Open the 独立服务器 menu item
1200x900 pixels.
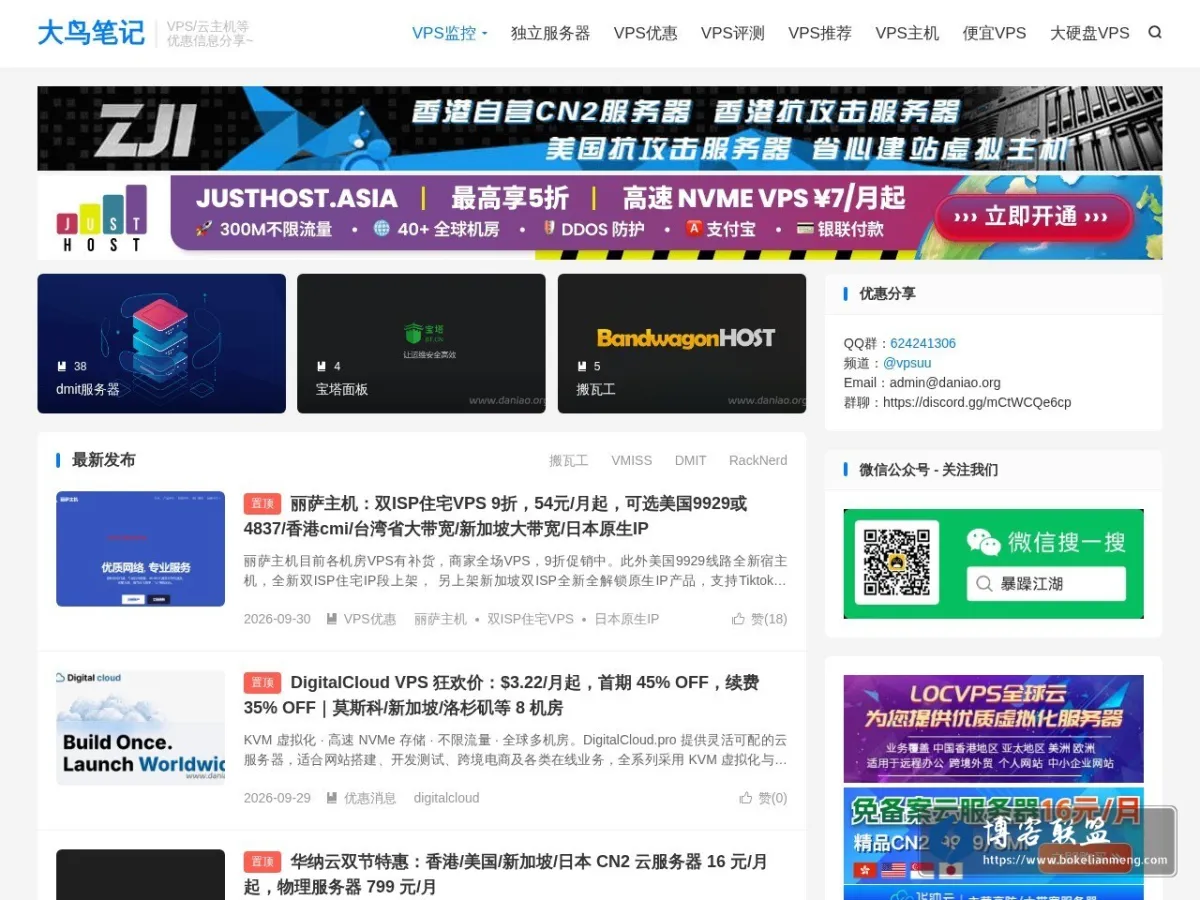tap(550, 33)
